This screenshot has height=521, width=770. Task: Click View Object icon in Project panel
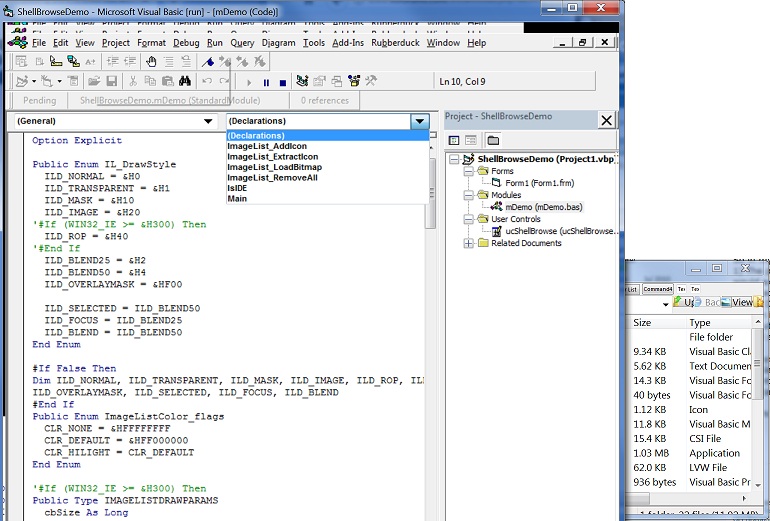471,140
